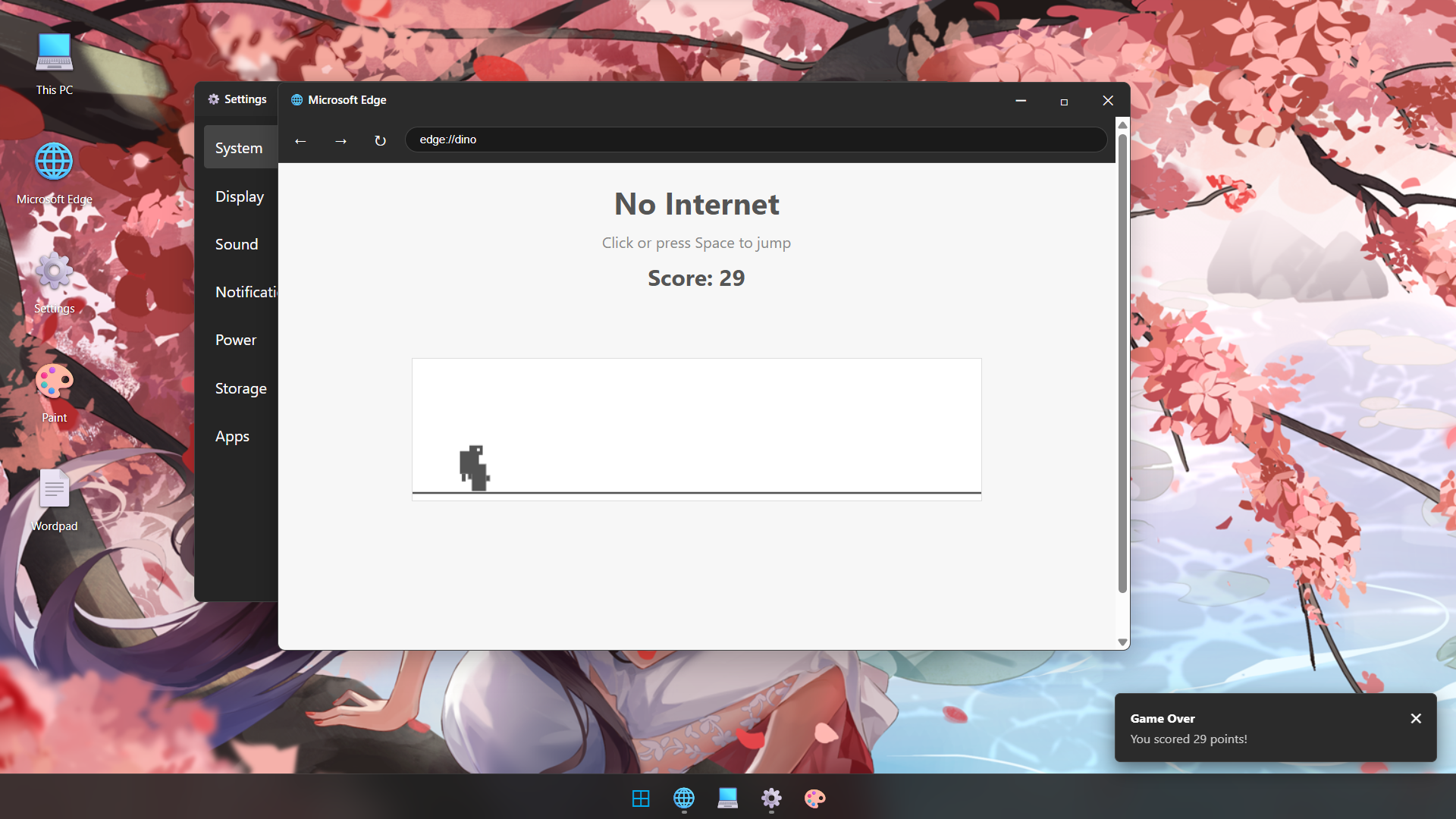Click the browser forward arrow
This screenshot has height=819, width=1456.
coord(340,140)
